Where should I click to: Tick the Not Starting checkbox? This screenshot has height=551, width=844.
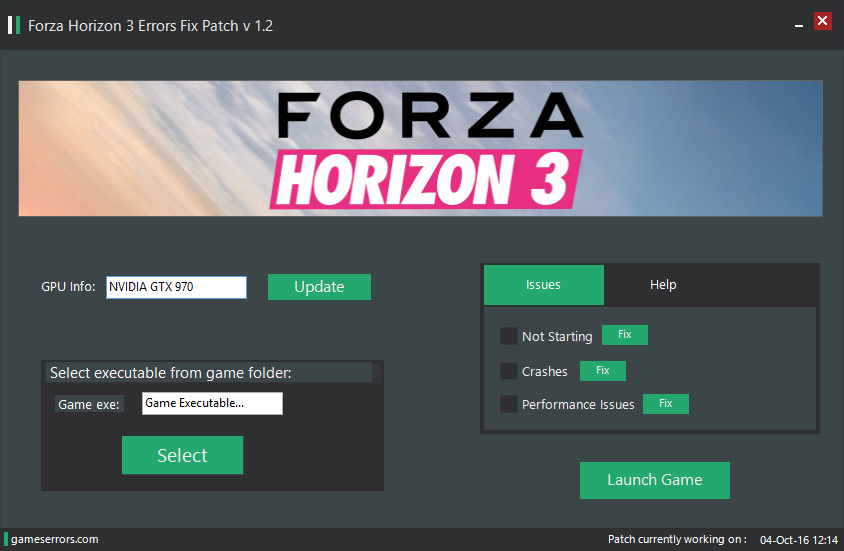tap(509, 336)
